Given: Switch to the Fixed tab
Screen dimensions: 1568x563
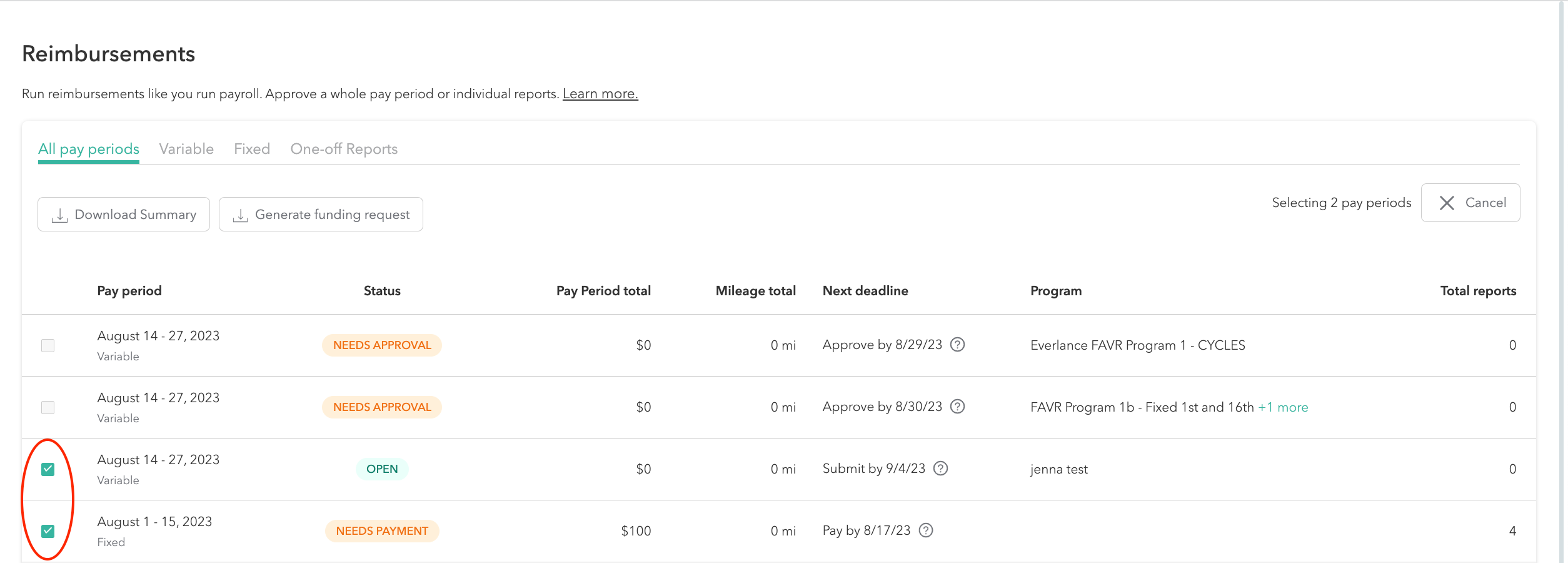Looking at the screenshot, I should click(x=252, y=149).
